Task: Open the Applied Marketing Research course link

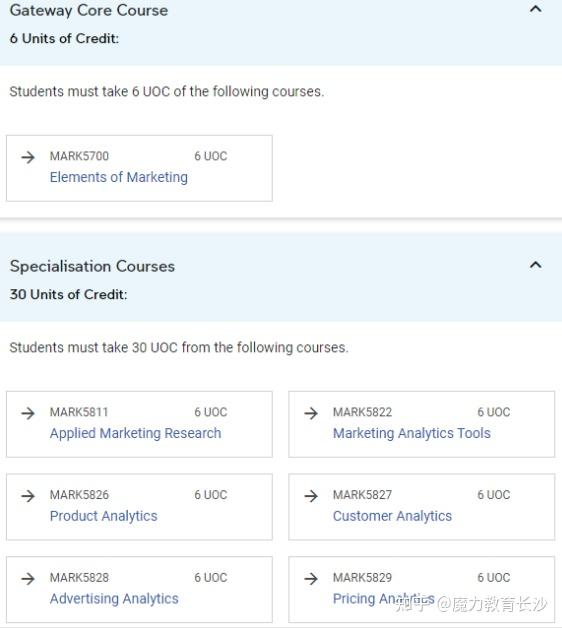Action: (135, 433)
